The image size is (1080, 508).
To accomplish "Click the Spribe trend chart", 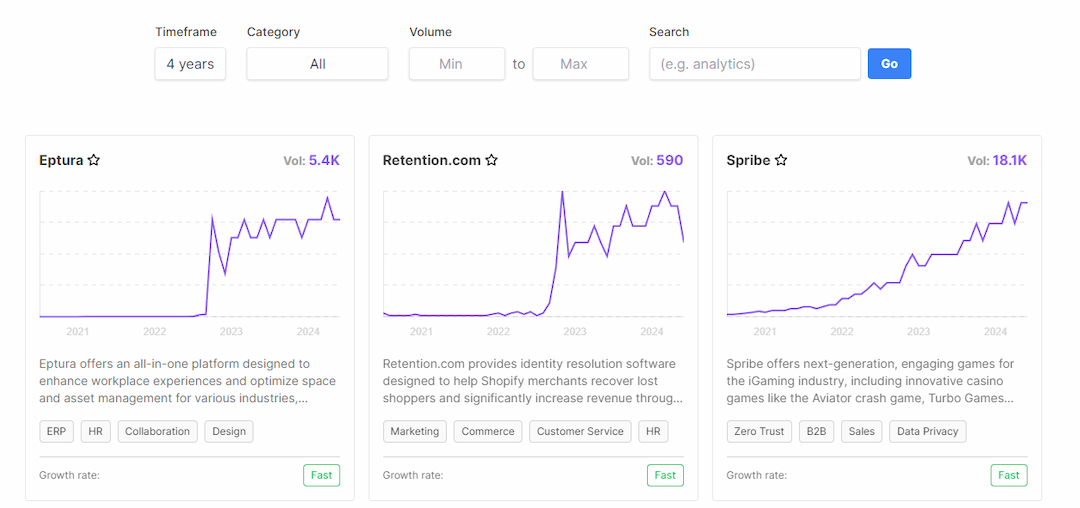I will (x=877, y=254).
